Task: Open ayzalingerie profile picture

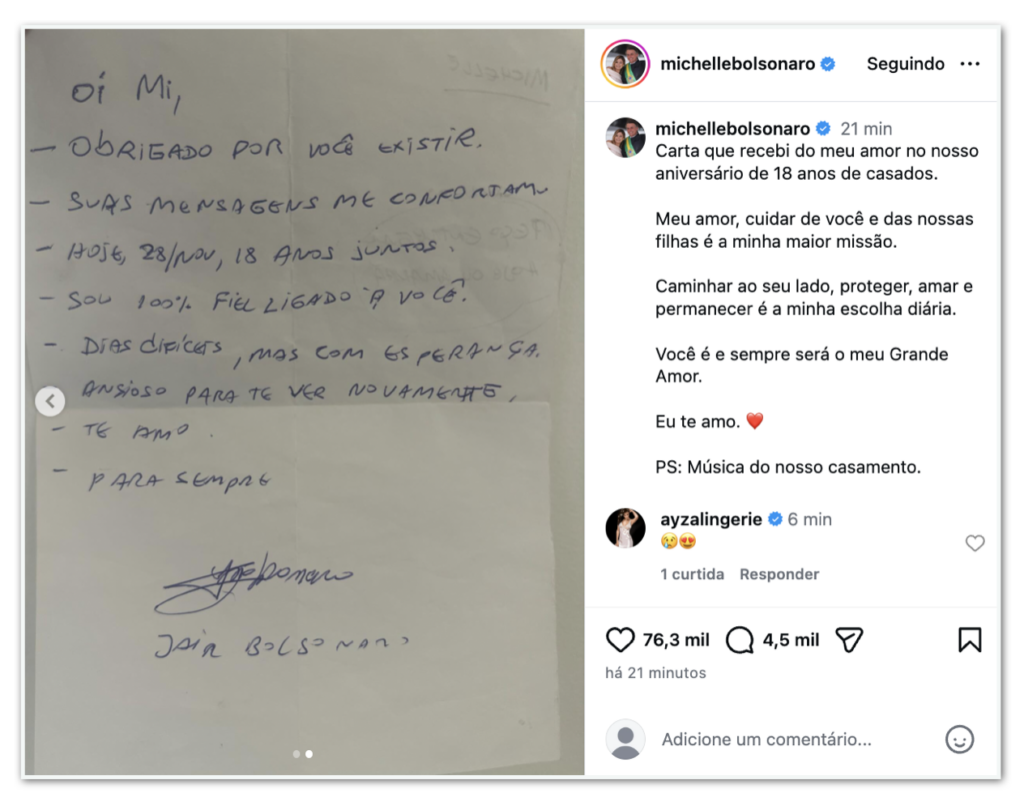Action: coord(625,528)
